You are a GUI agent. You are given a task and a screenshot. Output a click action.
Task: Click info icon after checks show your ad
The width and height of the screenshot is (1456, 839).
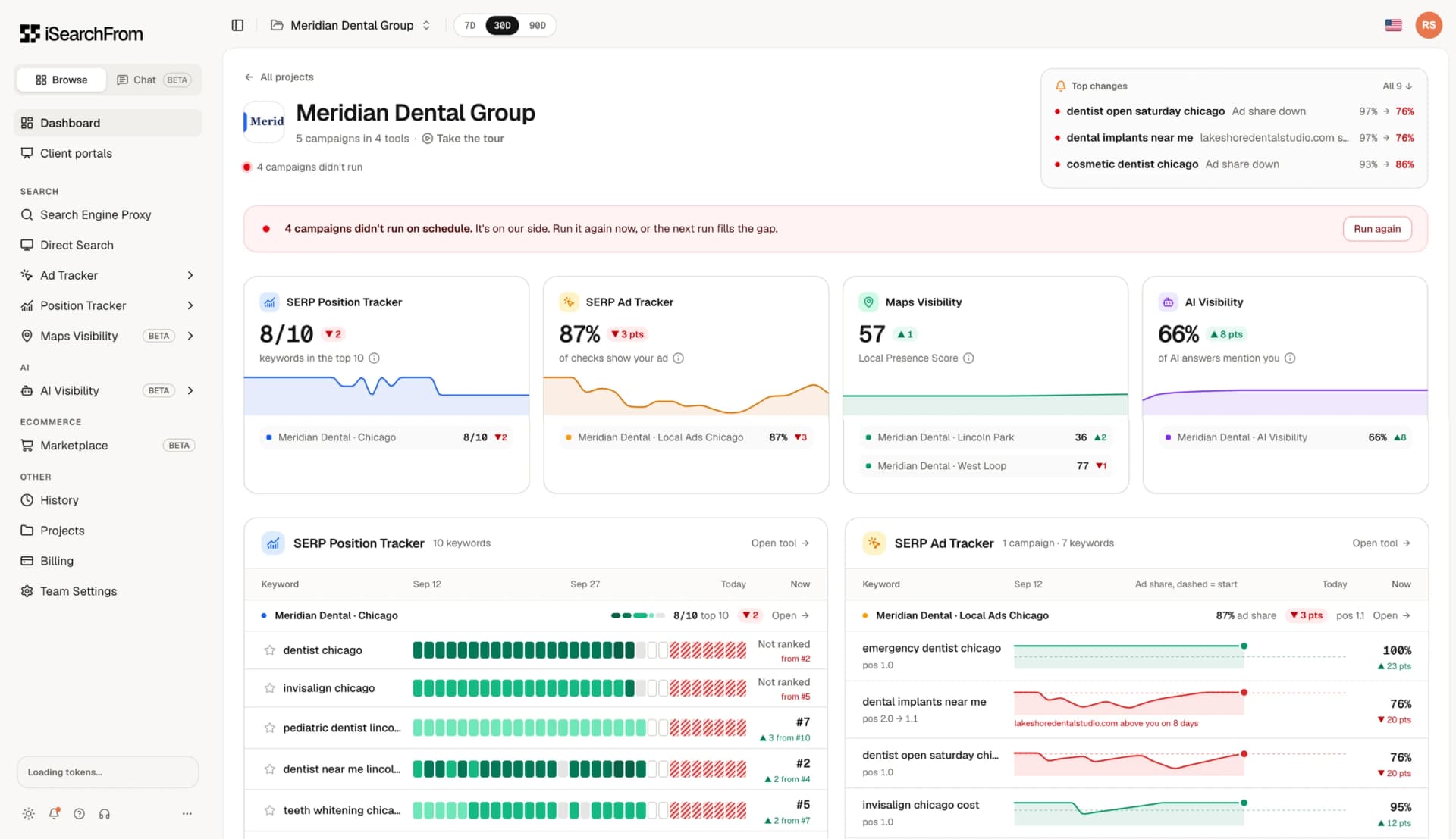click(678, 358)
